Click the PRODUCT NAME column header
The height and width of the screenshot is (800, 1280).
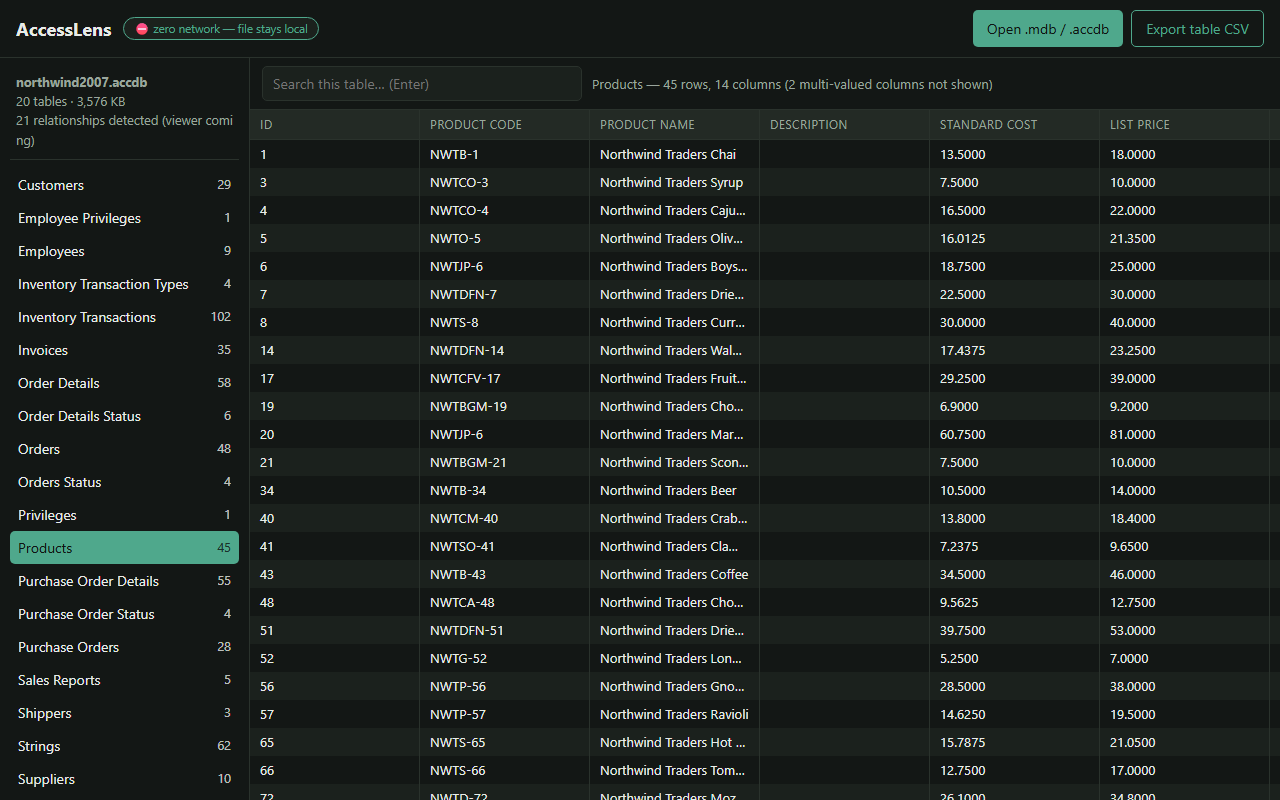coord(675,125)
